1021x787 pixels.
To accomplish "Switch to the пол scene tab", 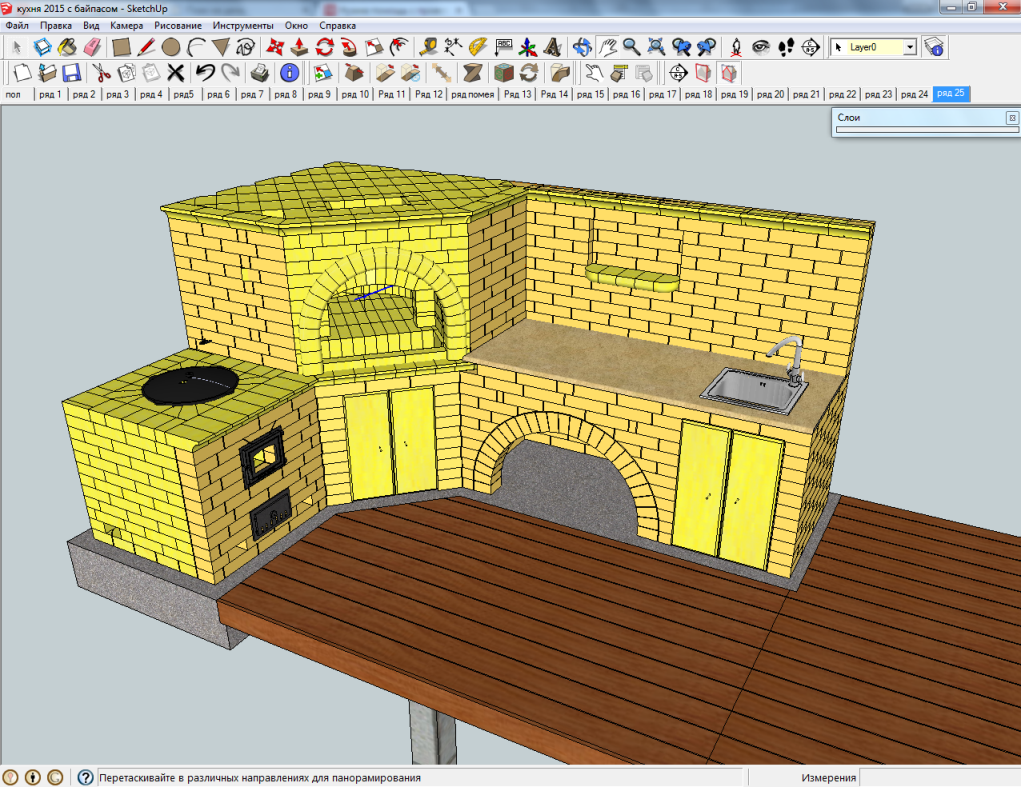I will (x=13, y=94).
